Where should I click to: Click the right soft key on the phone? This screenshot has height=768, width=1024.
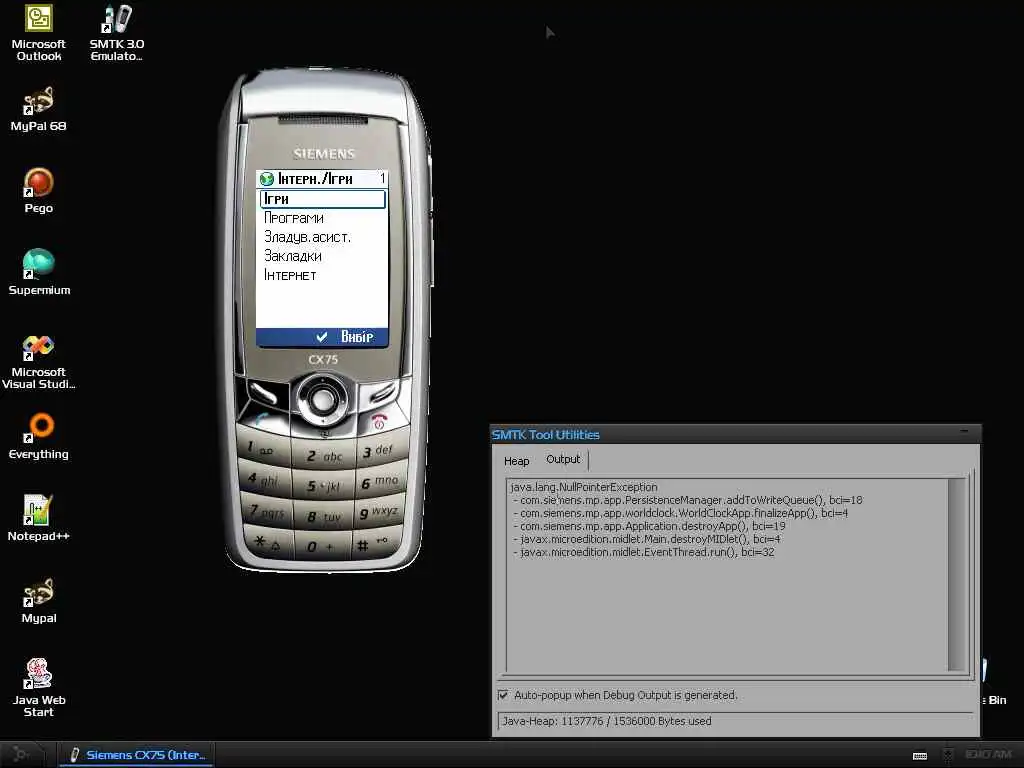pyautogui.click(x=382, y=393)
